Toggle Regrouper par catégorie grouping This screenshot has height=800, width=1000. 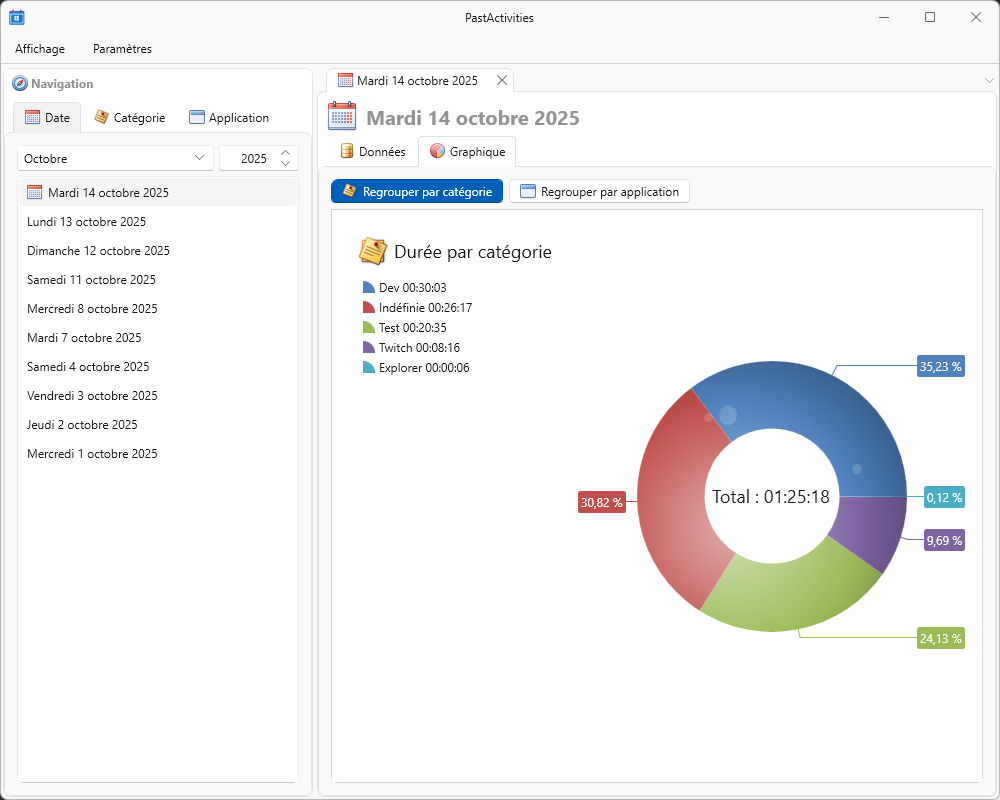pyautogui.click(x=417, y=192)
